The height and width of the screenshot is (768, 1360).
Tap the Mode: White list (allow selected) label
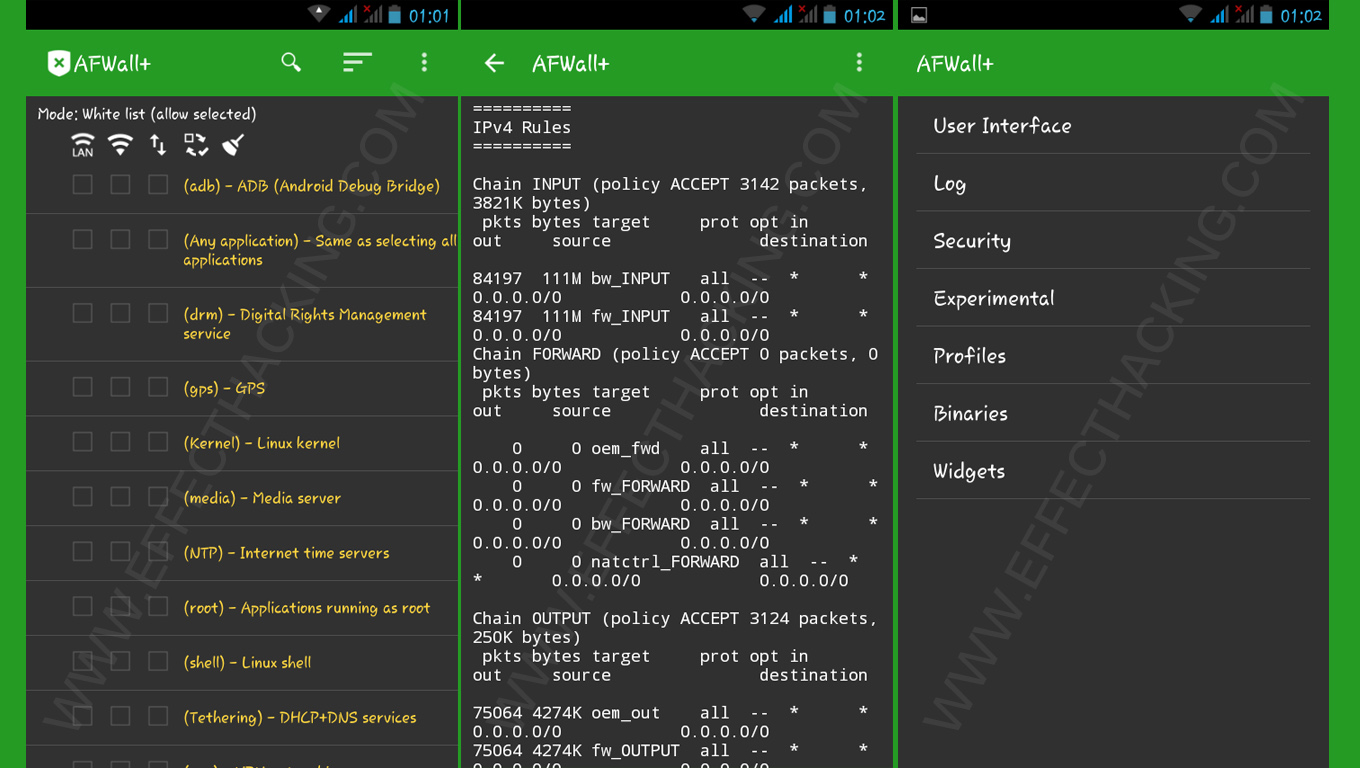click(147, 114)
